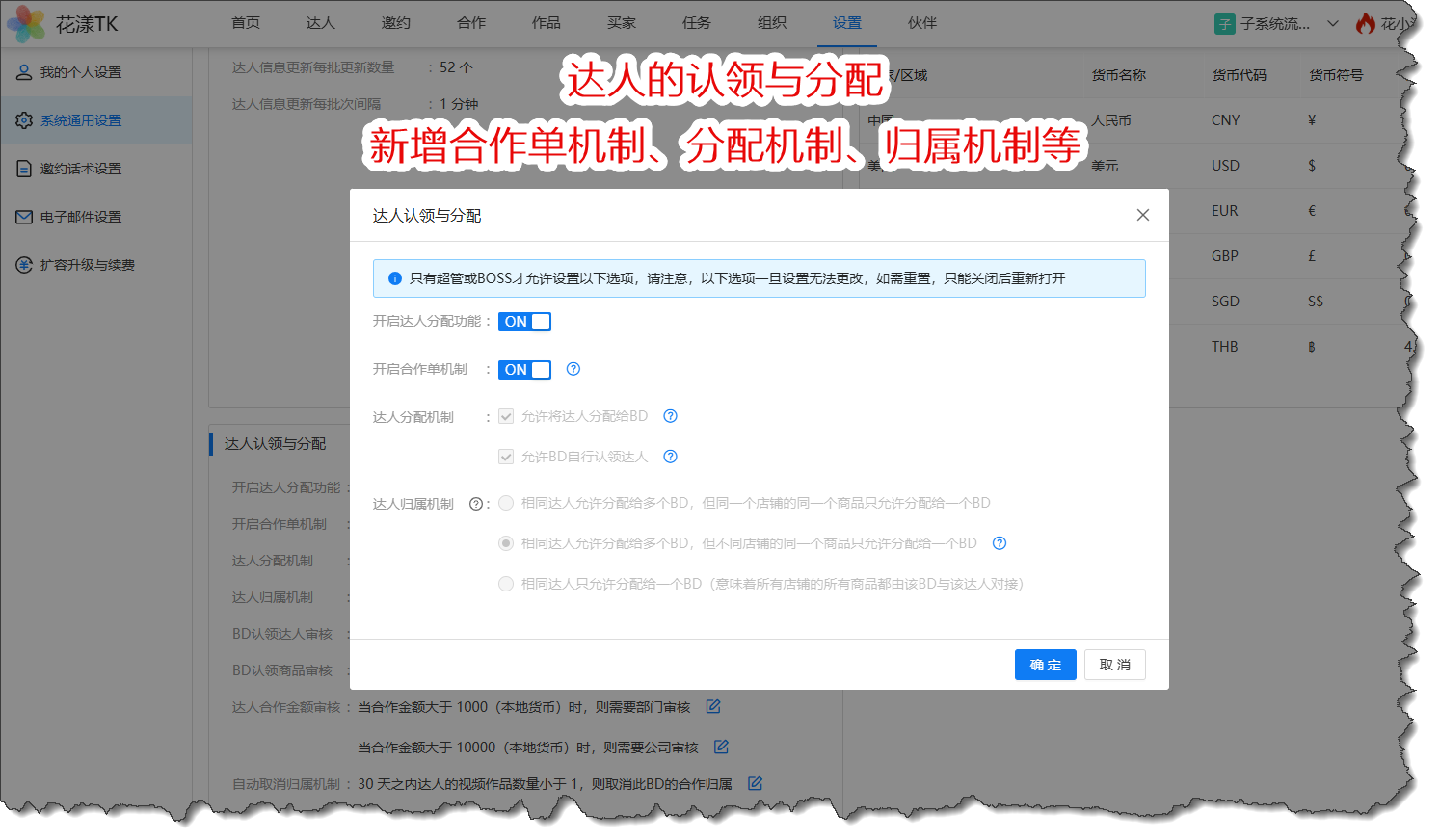The width and height of the screenshot is (1440, 840).
Task: Click help icon next to 允许将达人分配给BD
Action: click(671, 416)
